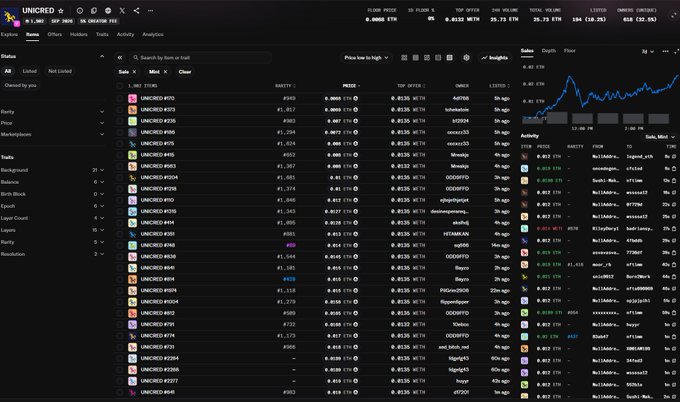The height and width of the screenshot is (402, 680).
Task: Check the box for UNICRED #1204
Action: click(x=120, y=177)
